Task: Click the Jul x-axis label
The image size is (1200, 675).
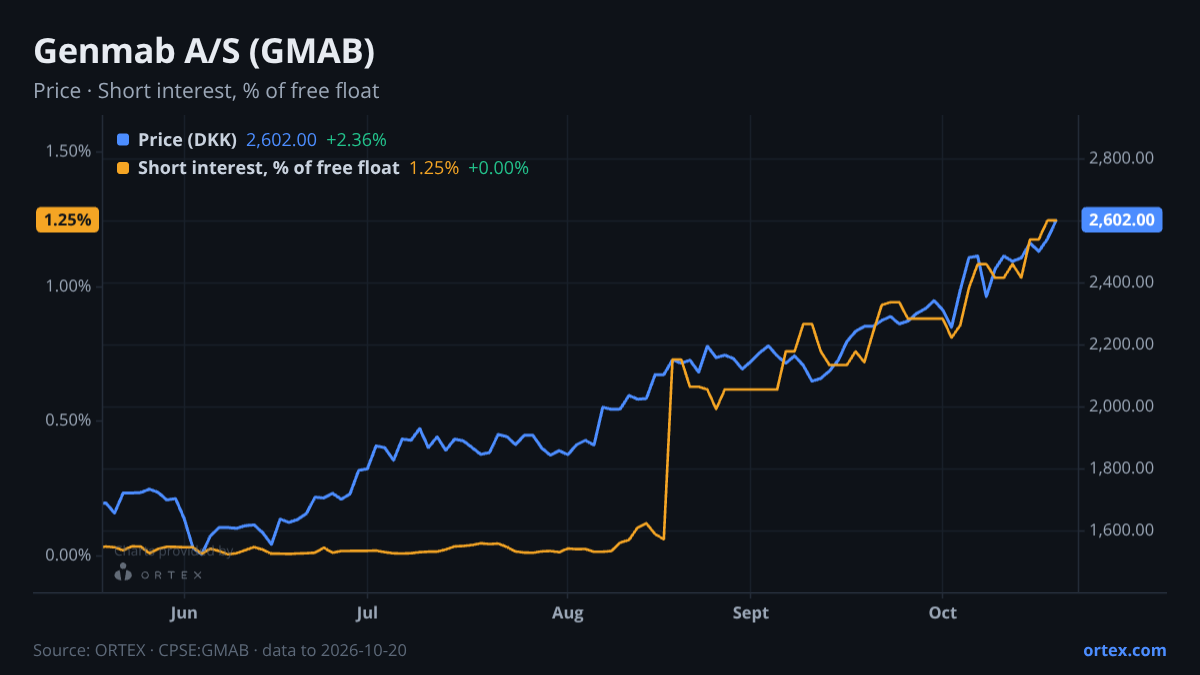Action: (x=368, y=613)
